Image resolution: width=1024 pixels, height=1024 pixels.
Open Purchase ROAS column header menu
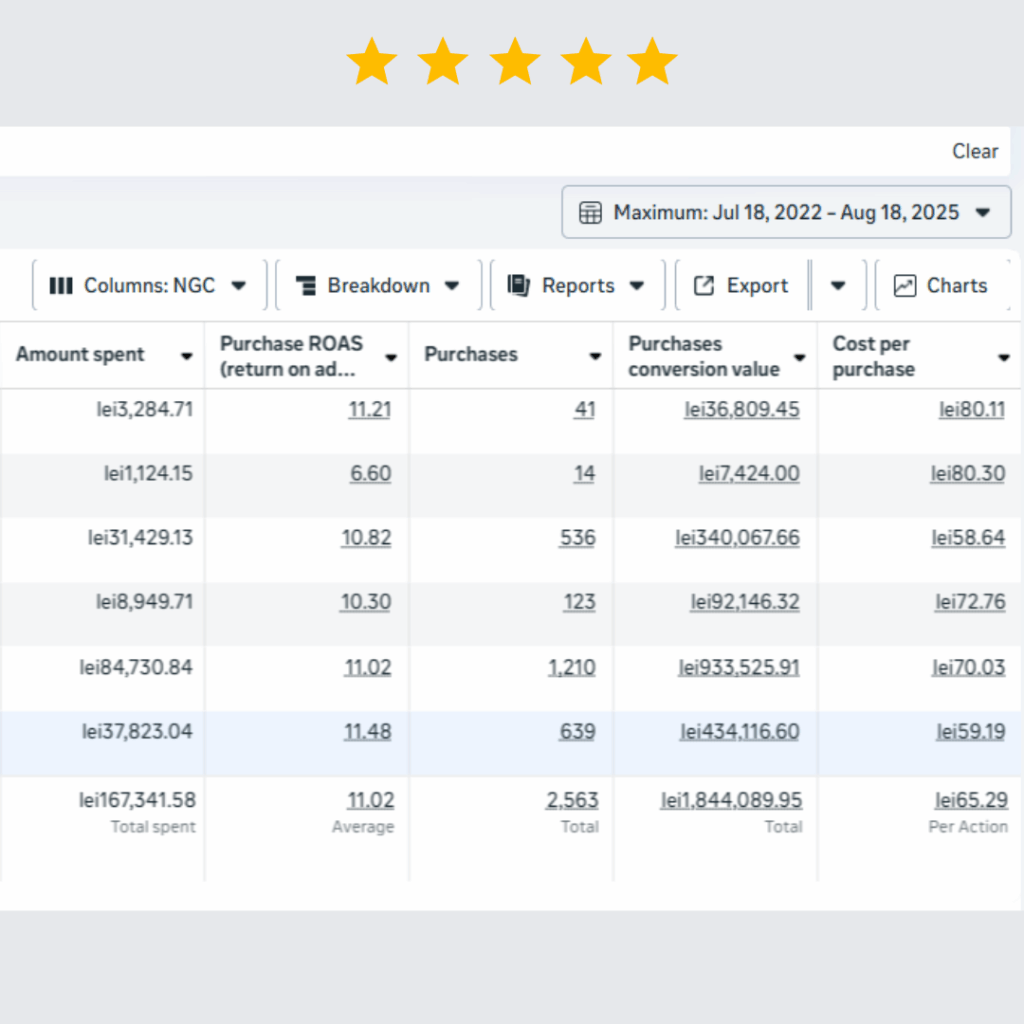[x=391, y=357]
